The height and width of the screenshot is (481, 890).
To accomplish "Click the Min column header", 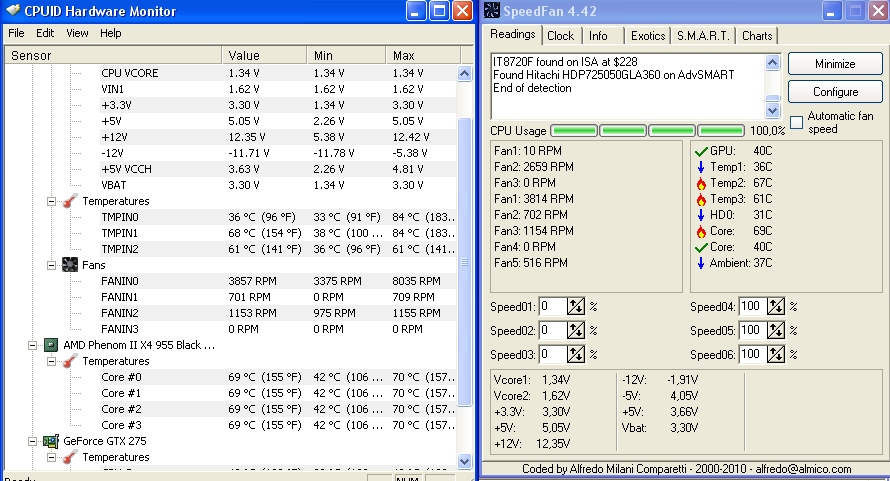I will 346,55.
